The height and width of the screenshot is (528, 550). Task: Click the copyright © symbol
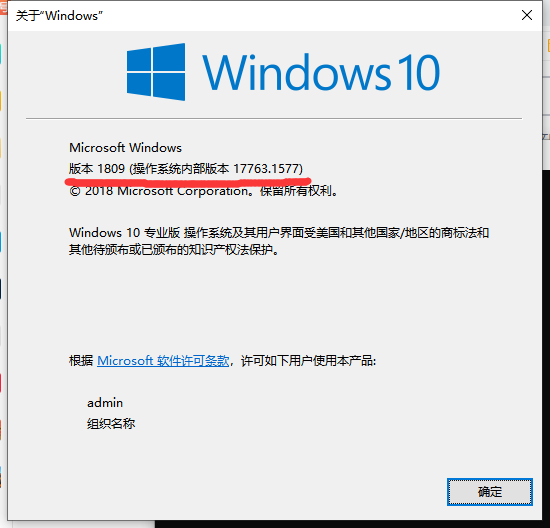[75, 191]
